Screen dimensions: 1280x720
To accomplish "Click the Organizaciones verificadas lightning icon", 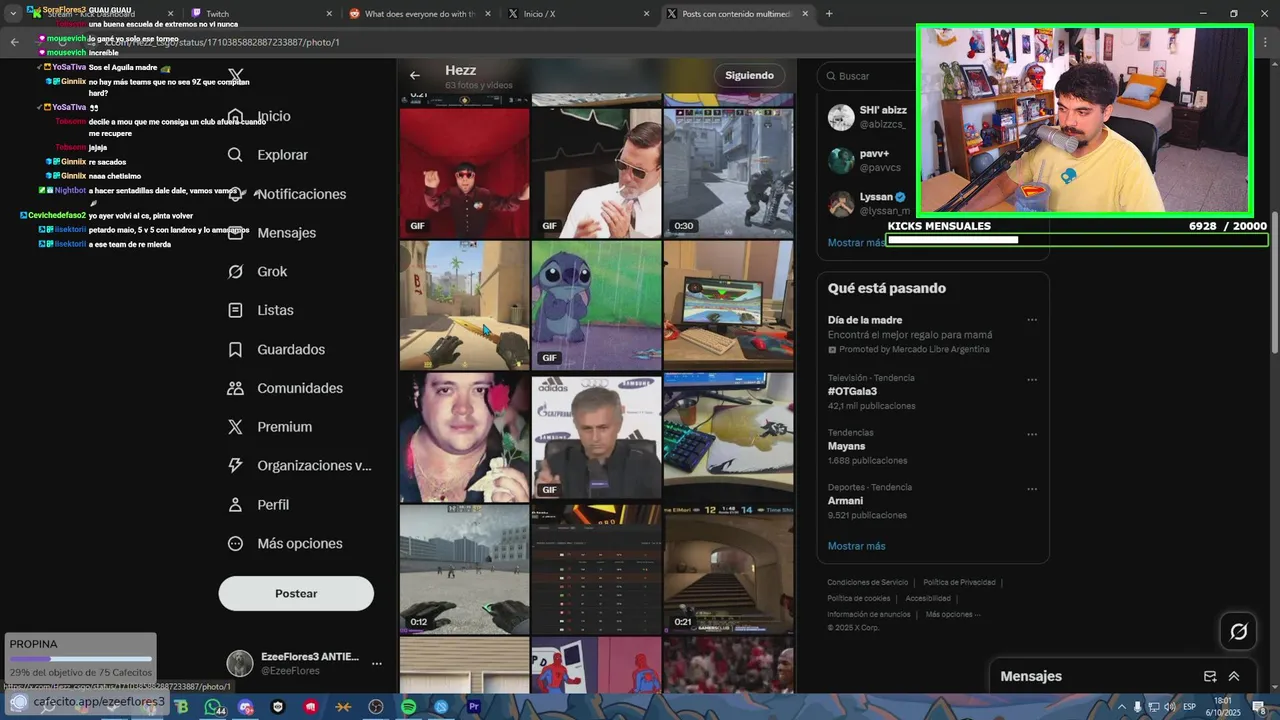I will (235, 466).
